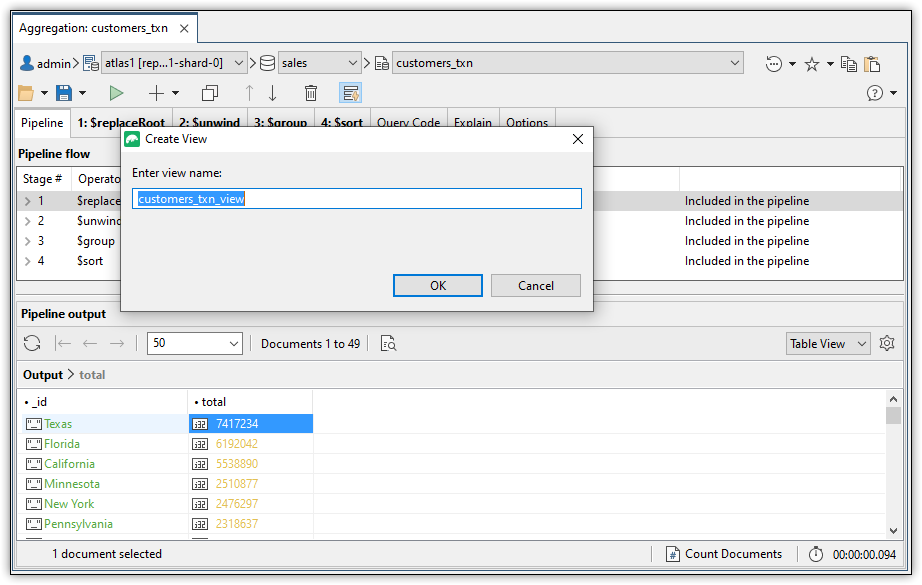
Task: Click the highlighted create view toolbar icon
Action: (x=350, y=93)
